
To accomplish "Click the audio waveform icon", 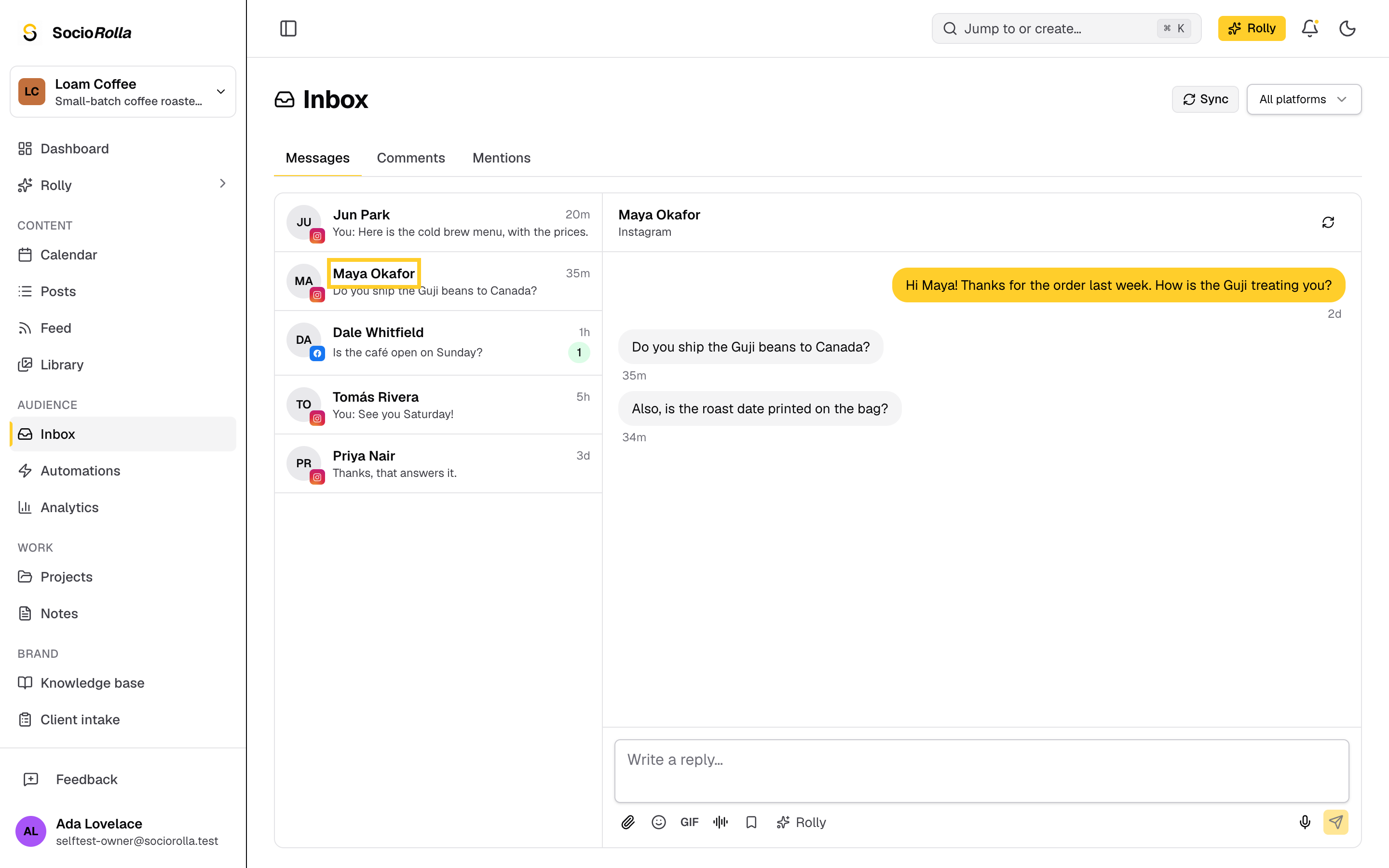I will point(721,823).
